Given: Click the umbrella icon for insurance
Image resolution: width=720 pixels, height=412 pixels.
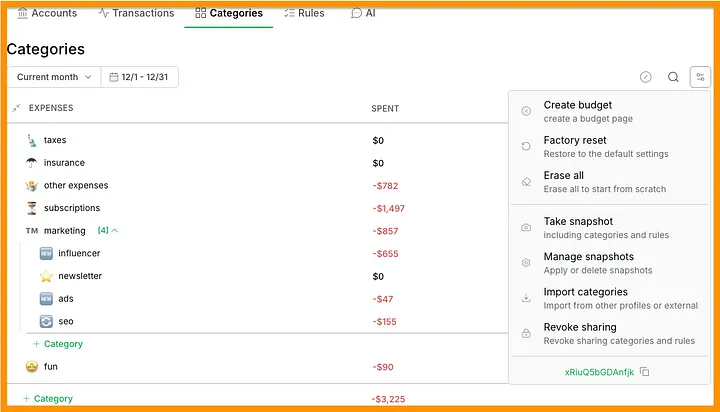Looking at the screenshot, I should click(31, 163).
